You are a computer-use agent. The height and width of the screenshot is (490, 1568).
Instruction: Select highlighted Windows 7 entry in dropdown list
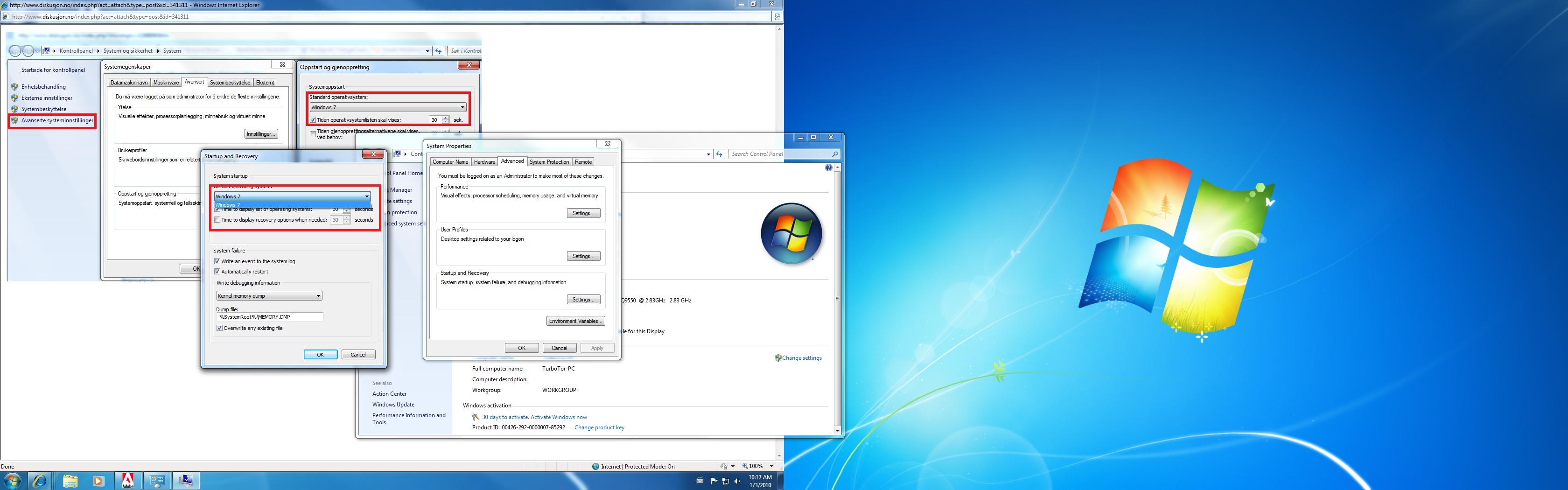click(292, 204)
